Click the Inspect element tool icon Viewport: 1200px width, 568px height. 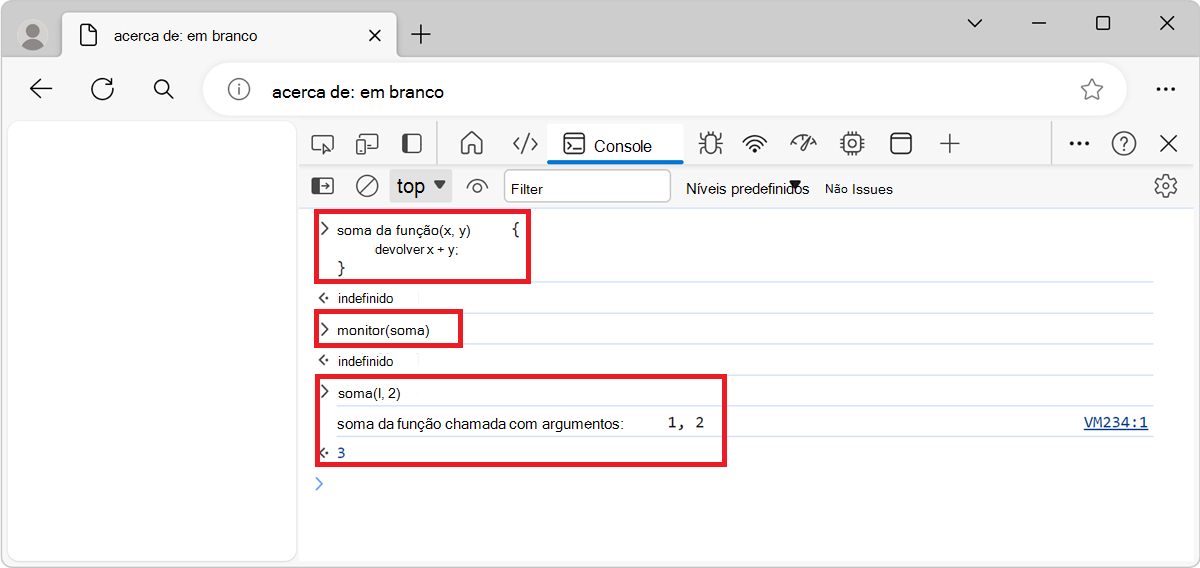click(322, 144)
